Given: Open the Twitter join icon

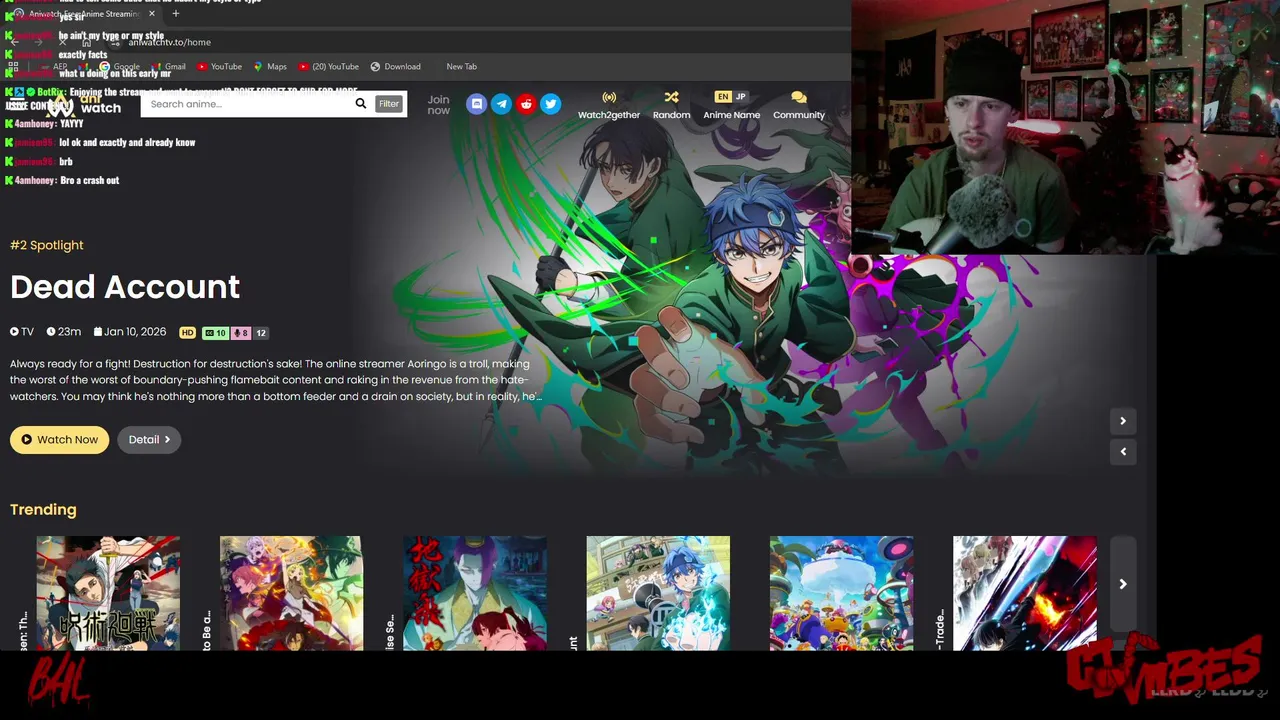Looking at the screenshot, I should [550, 104].
